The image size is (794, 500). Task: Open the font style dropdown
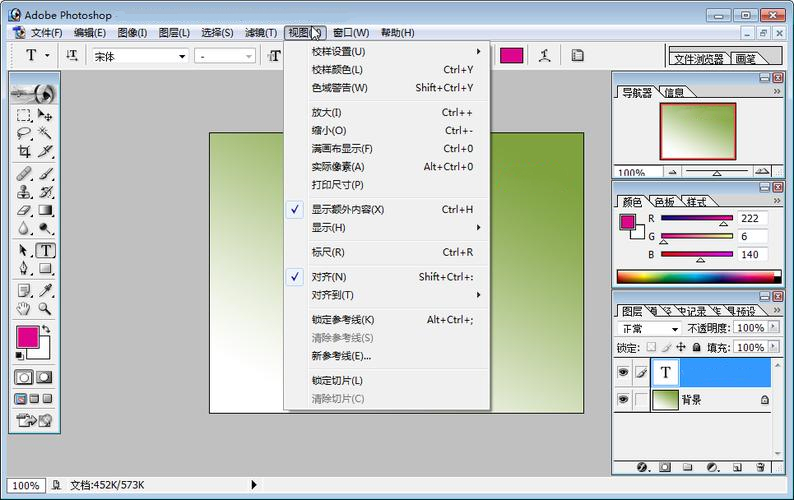point(248,56)
